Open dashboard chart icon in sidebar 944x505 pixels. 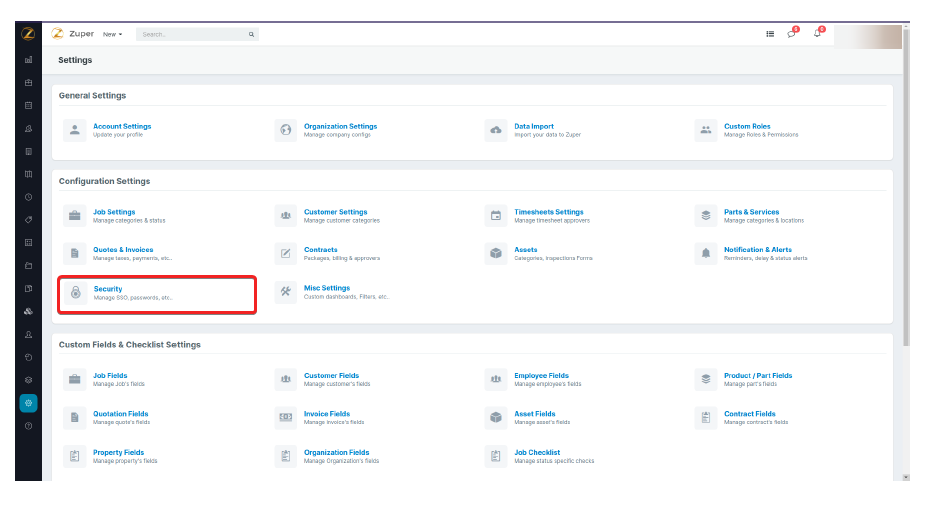(x=28, y=60)
